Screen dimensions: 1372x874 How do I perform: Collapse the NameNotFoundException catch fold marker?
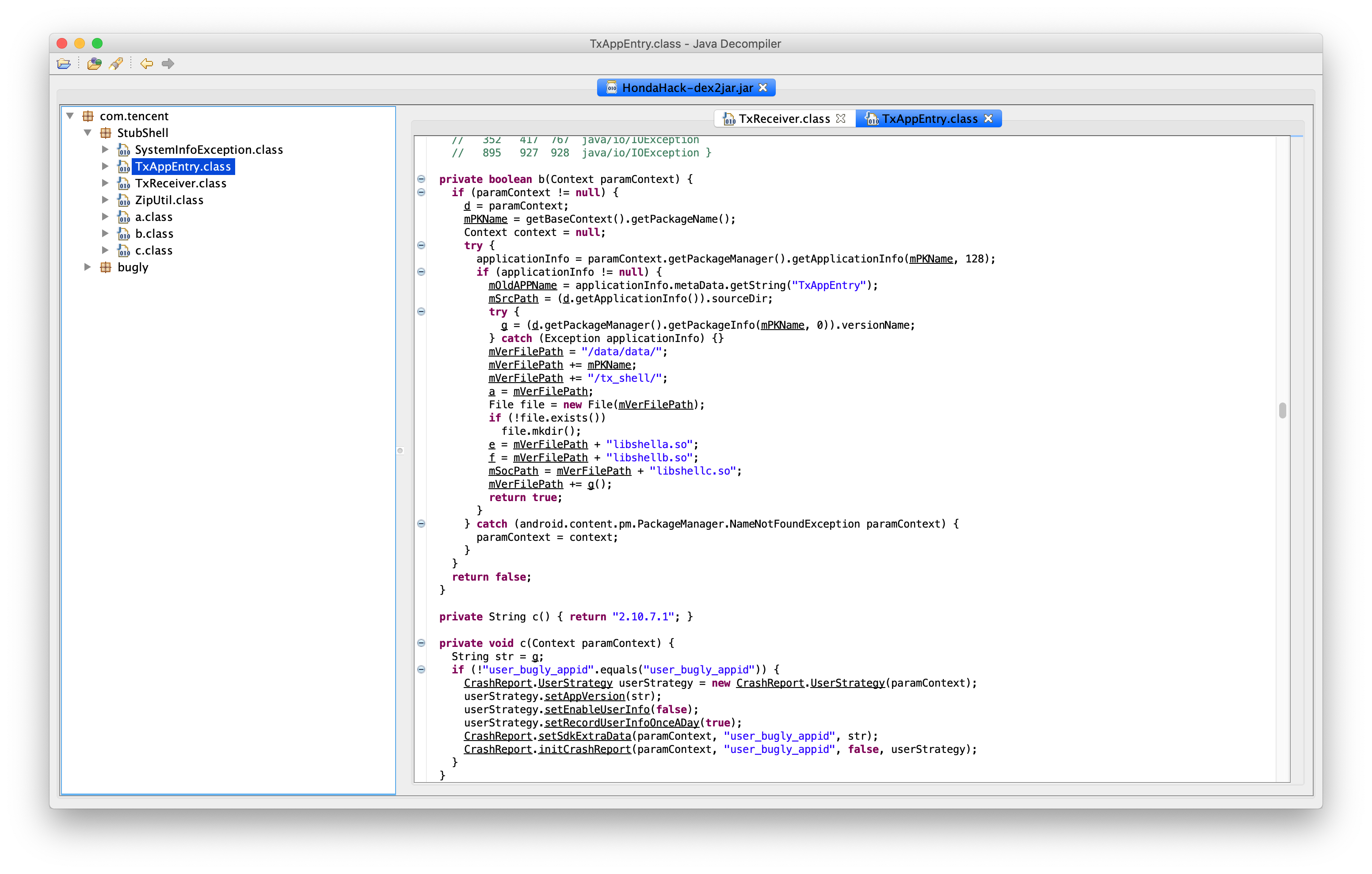pyautogui.click(x=421, y=524)
